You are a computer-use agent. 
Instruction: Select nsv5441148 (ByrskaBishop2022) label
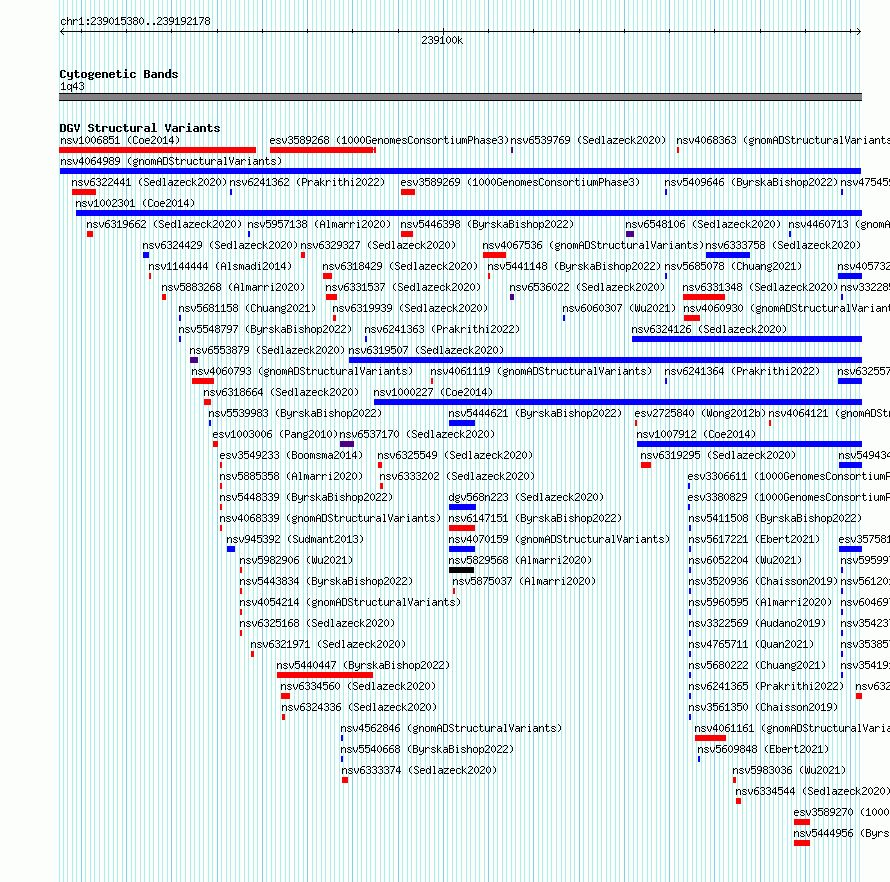point(574,266)
